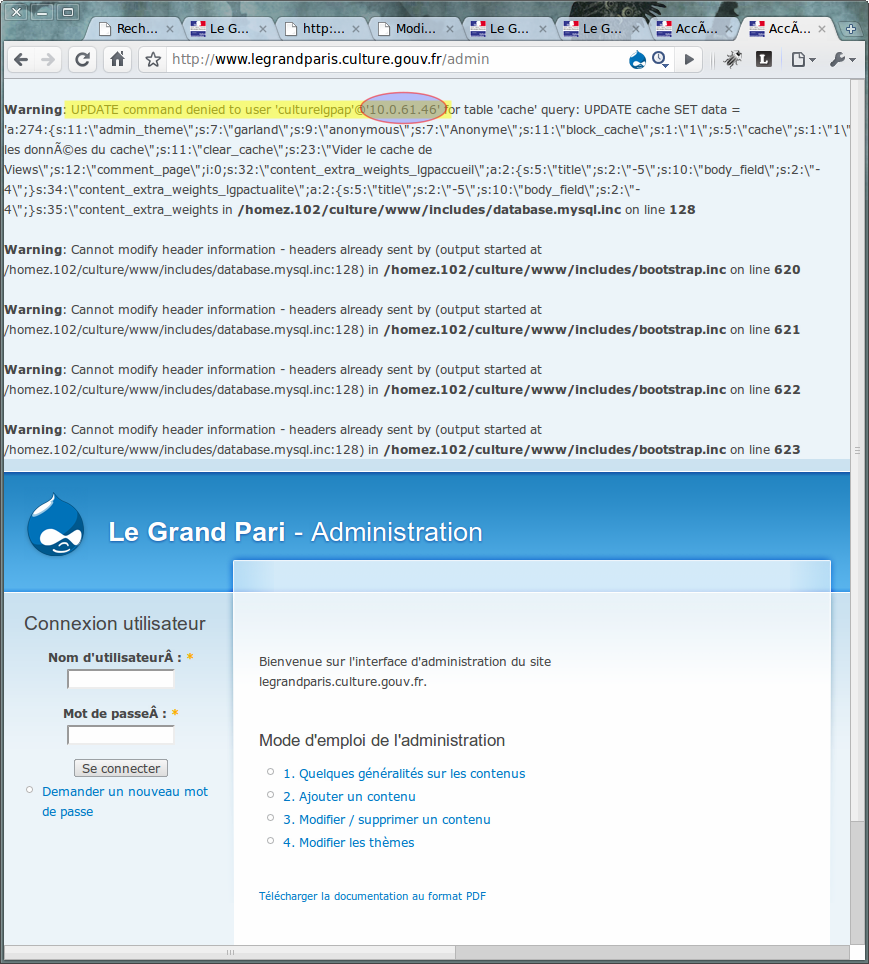Click the forward navigation arrow
The height and width of the screenshot is (964, 869).
click(47, 60)
